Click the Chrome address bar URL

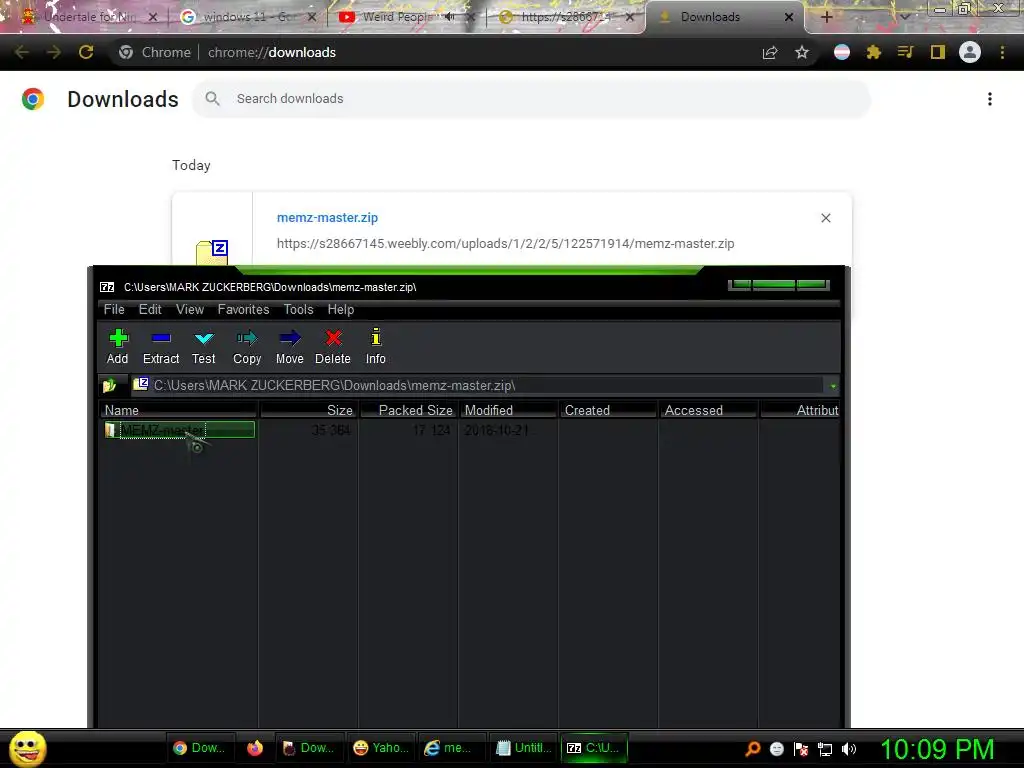tap(272, 52)
